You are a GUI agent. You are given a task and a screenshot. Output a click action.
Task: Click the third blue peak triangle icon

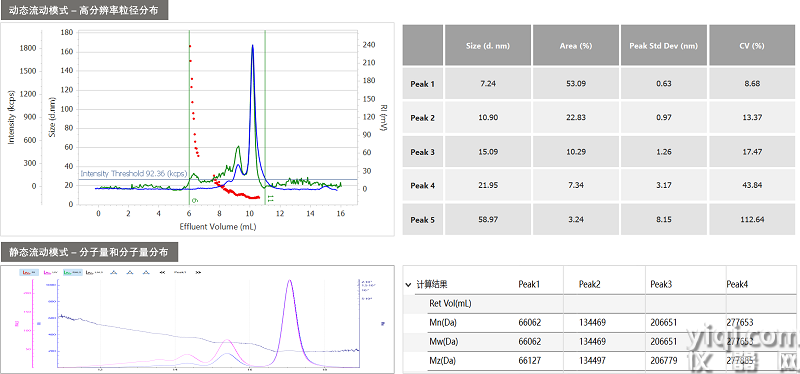146,272
